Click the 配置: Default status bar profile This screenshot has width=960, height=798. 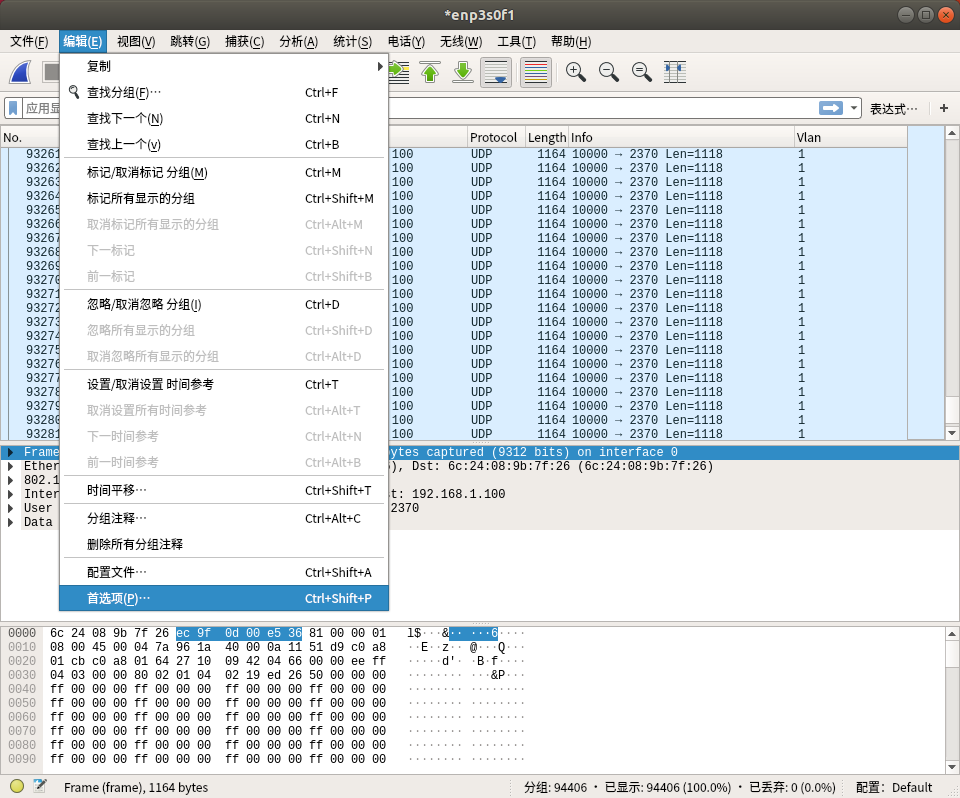(893, 787)
